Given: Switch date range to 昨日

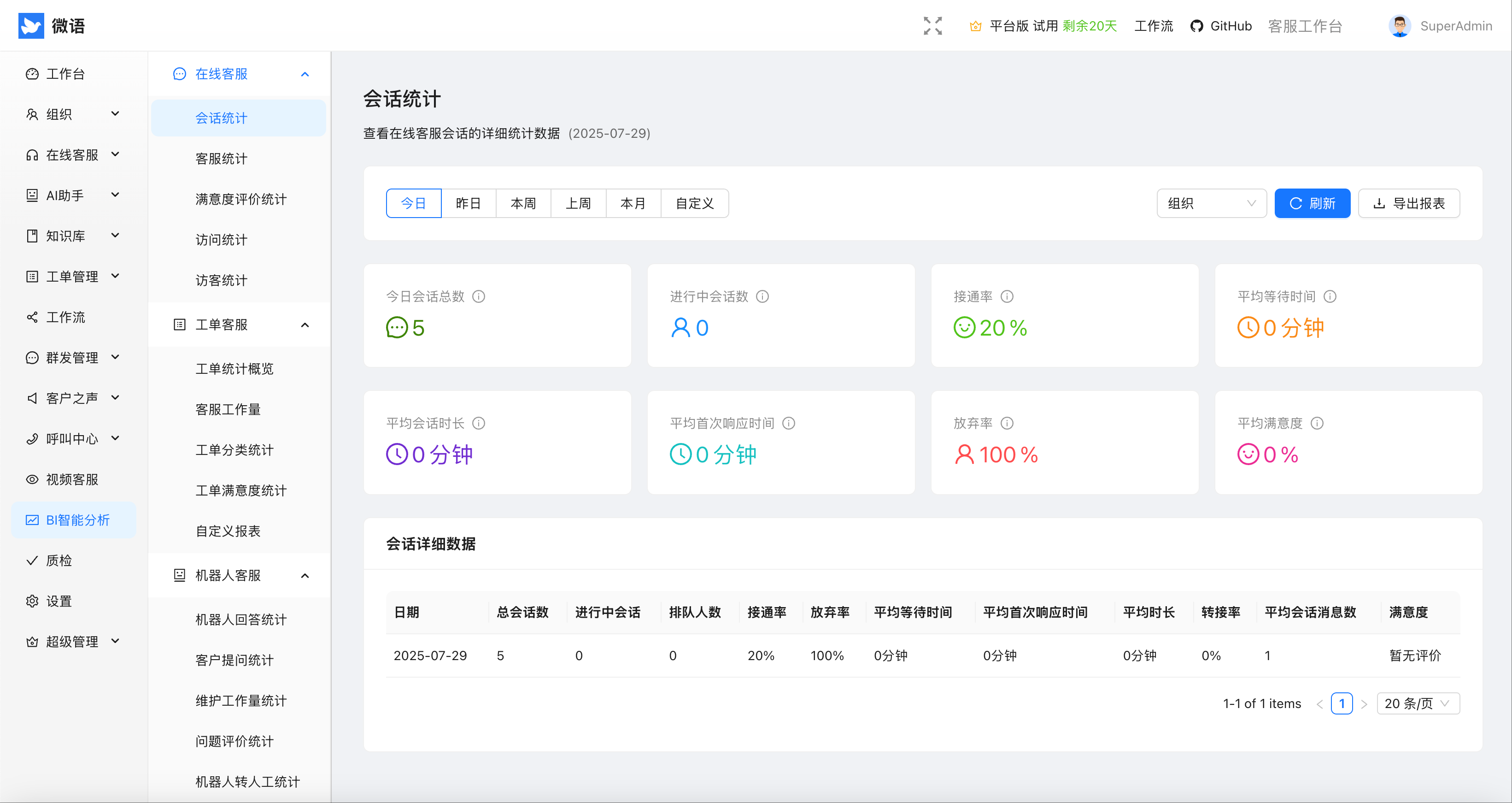Looking at the screenshot, I should (x=468, y=203).
